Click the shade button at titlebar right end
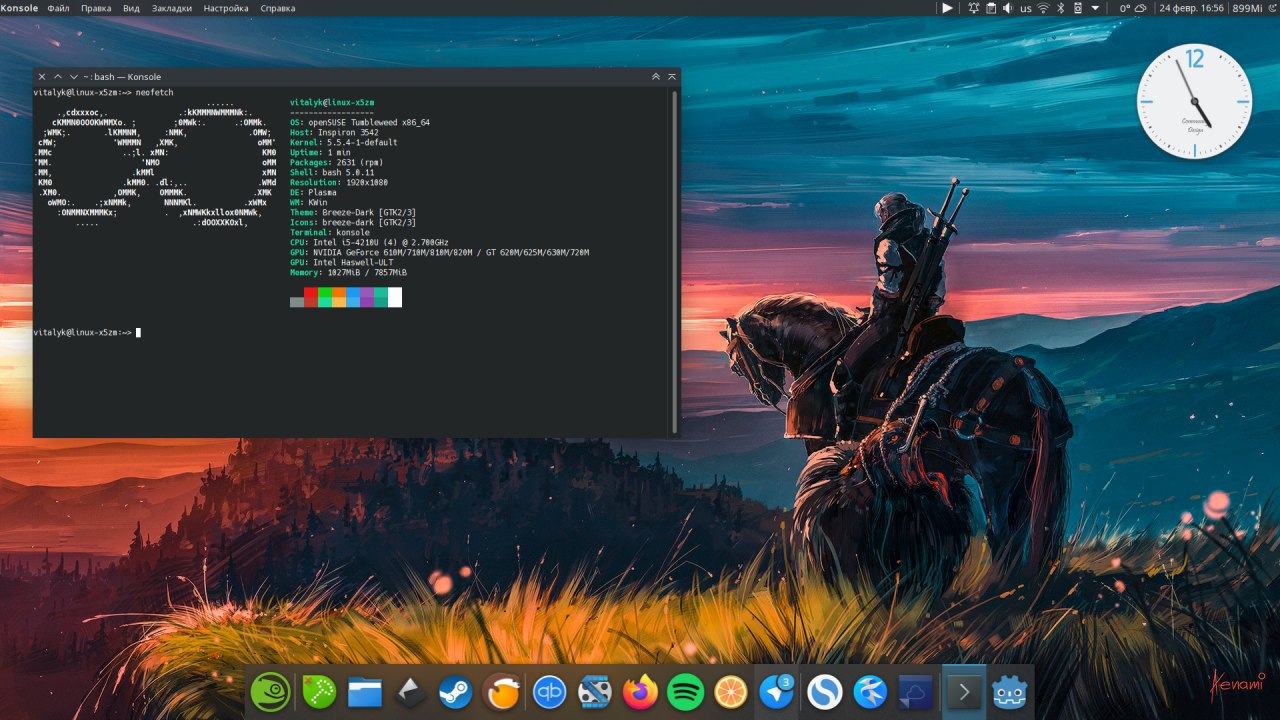The height and width of the screenshot is (720, 1280). [x=672, y=77]
